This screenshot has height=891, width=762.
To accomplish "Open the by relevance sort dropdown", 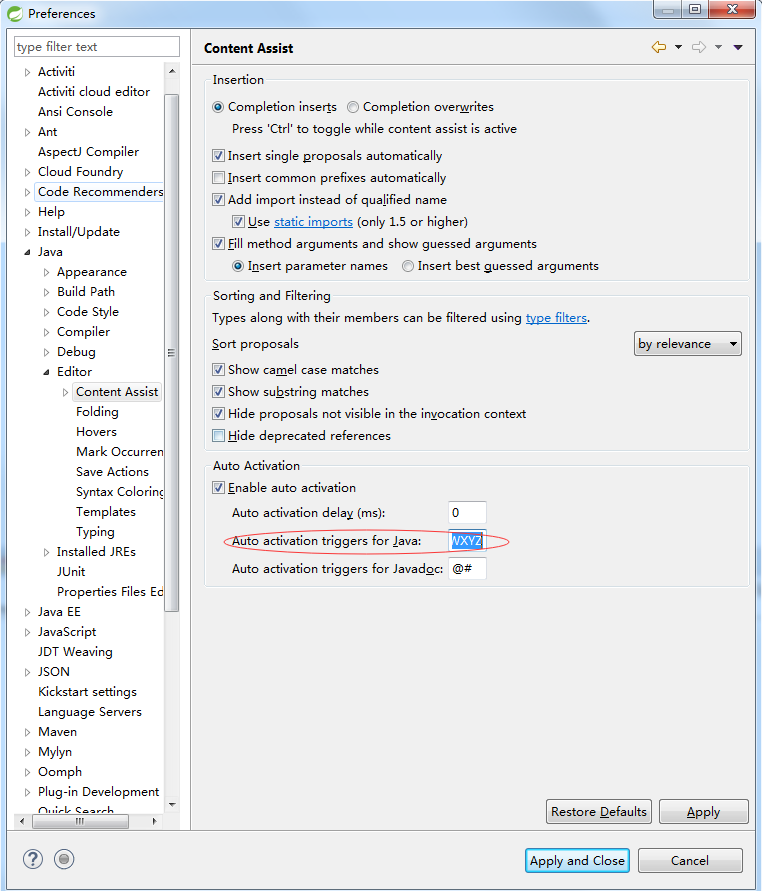I will point(687,343).
